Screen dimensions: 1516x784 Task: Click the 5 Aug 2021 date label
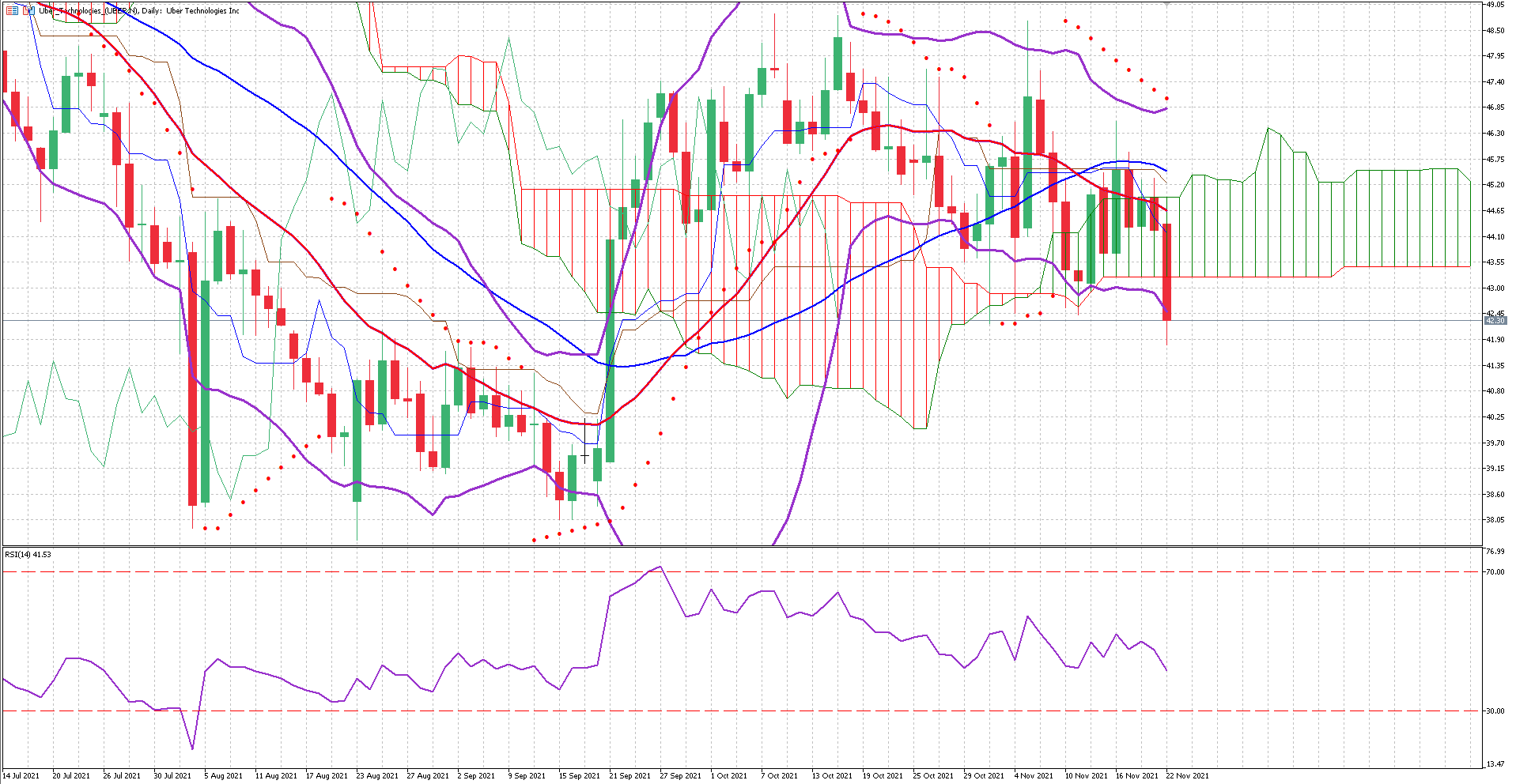tap(223, 775)
